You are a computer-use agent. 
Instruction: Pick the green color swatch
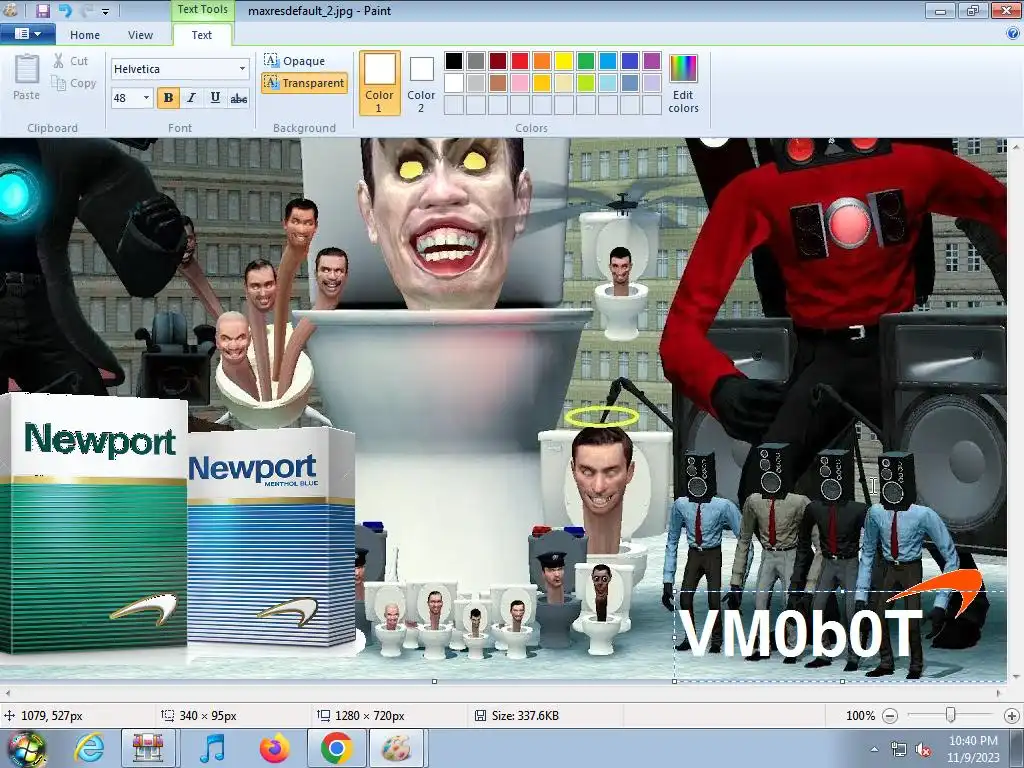point(586,61)
